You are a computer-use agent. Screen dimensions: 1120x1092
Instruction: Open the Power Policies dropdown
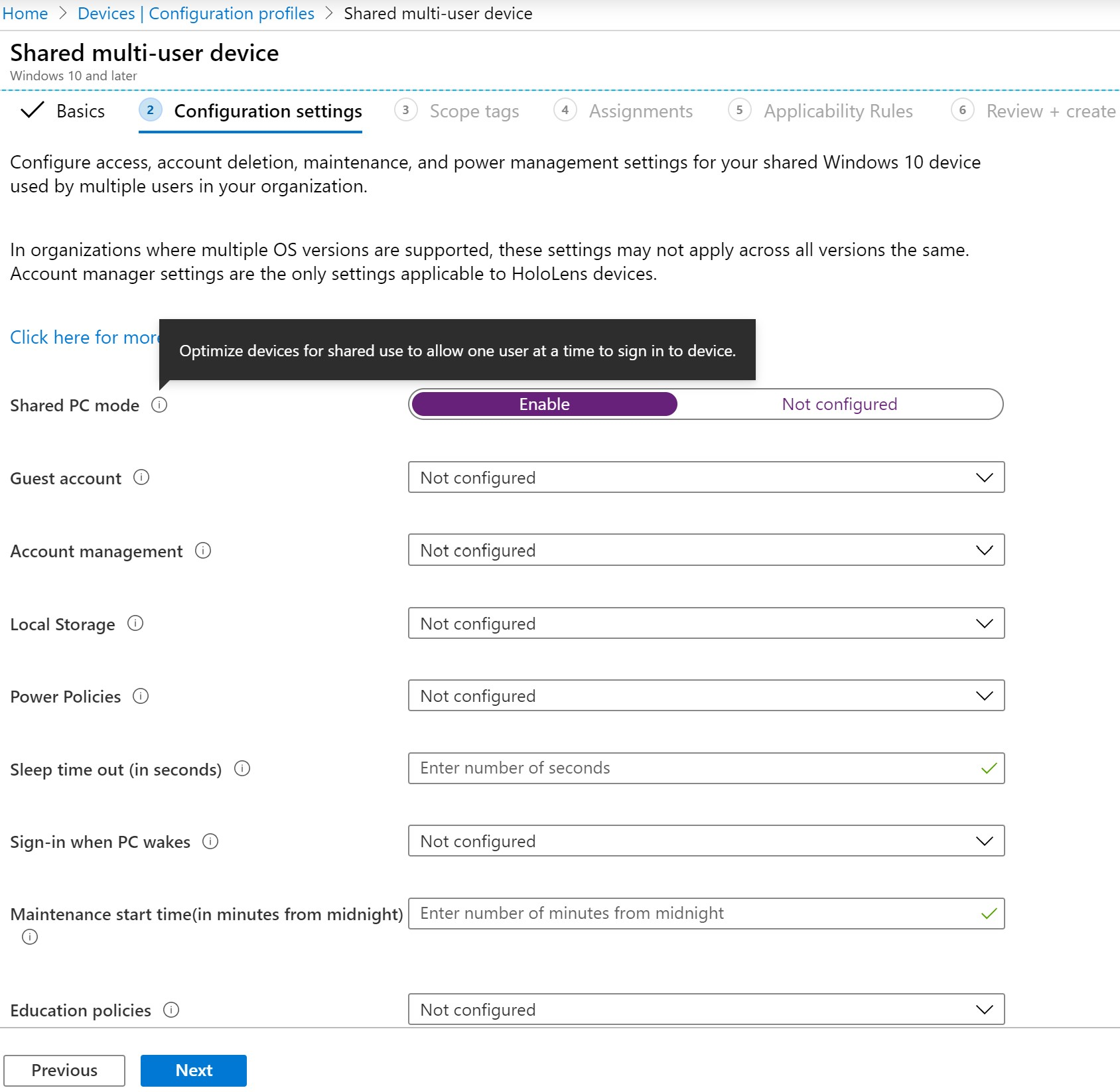pos(706,696)
